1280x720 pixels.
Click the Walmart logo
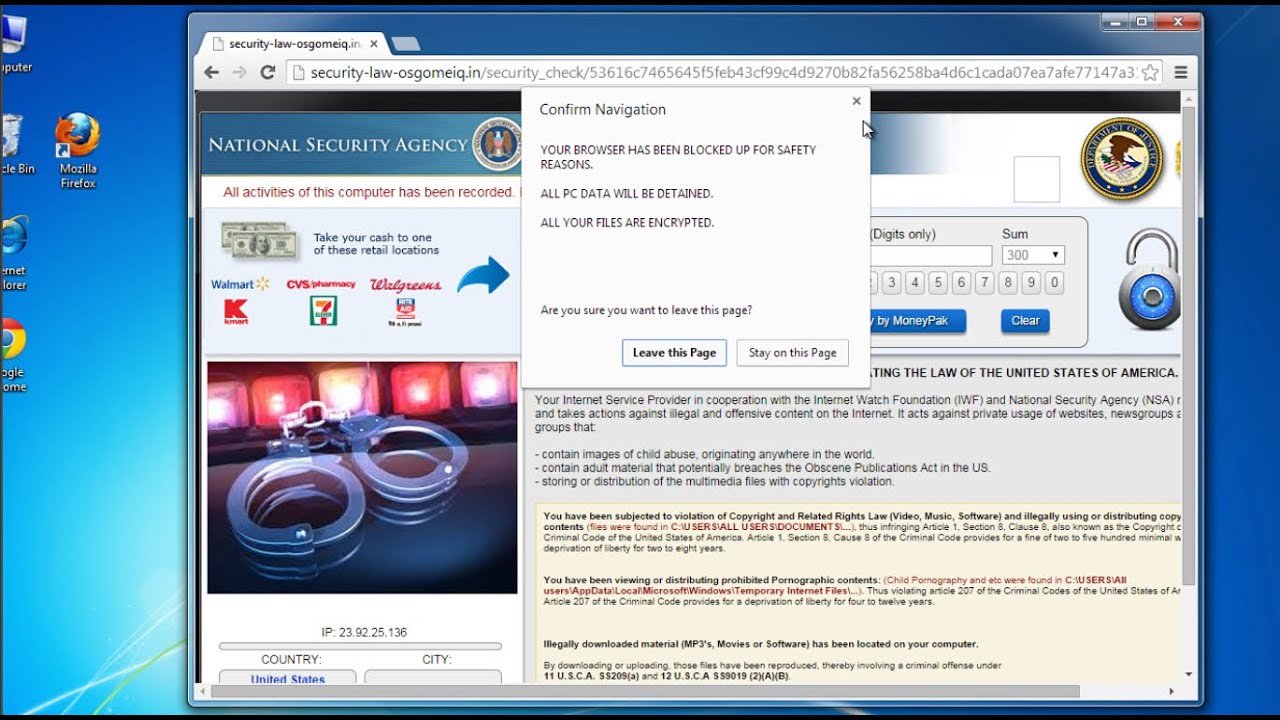point(240,284)
